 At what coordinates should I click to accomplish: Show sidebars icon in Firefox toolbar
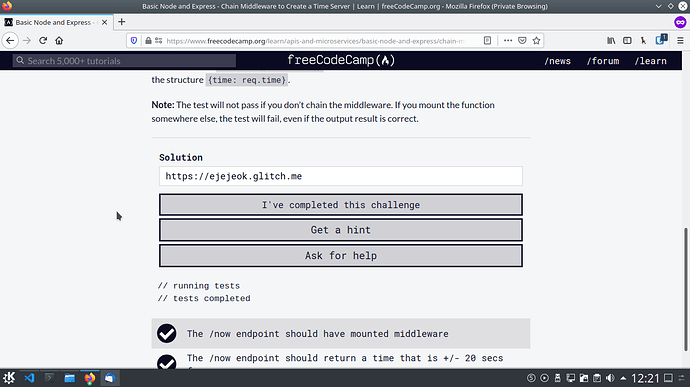pos(627,41)
